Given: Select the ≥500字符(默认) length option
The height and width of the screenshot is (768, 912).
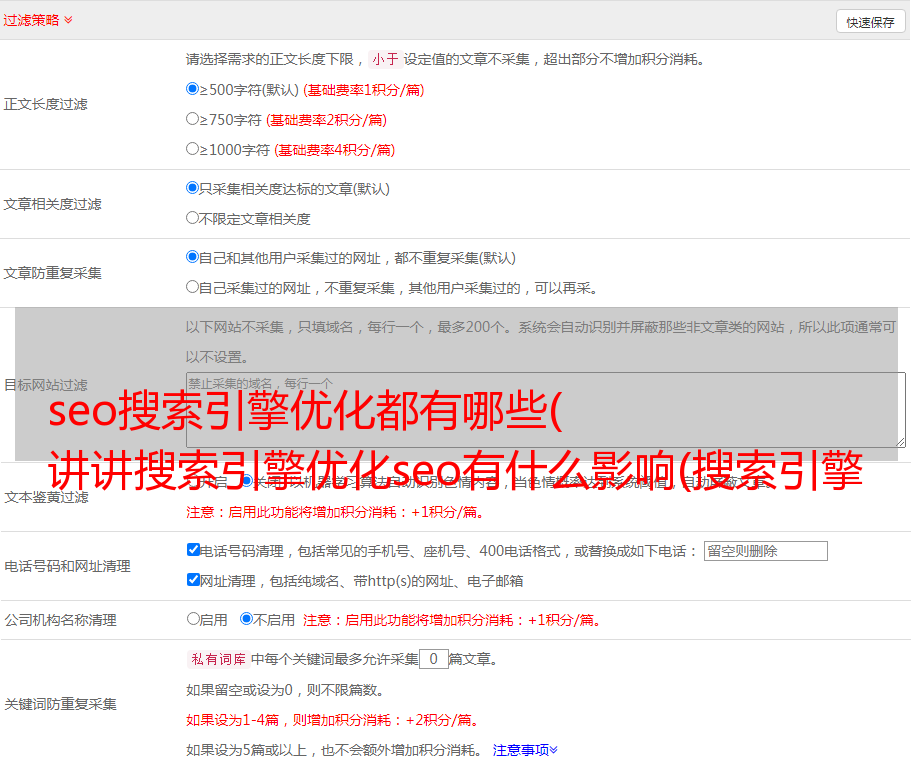Looking at the screenshot, I should pyautogui.click(x=193, y=89).
